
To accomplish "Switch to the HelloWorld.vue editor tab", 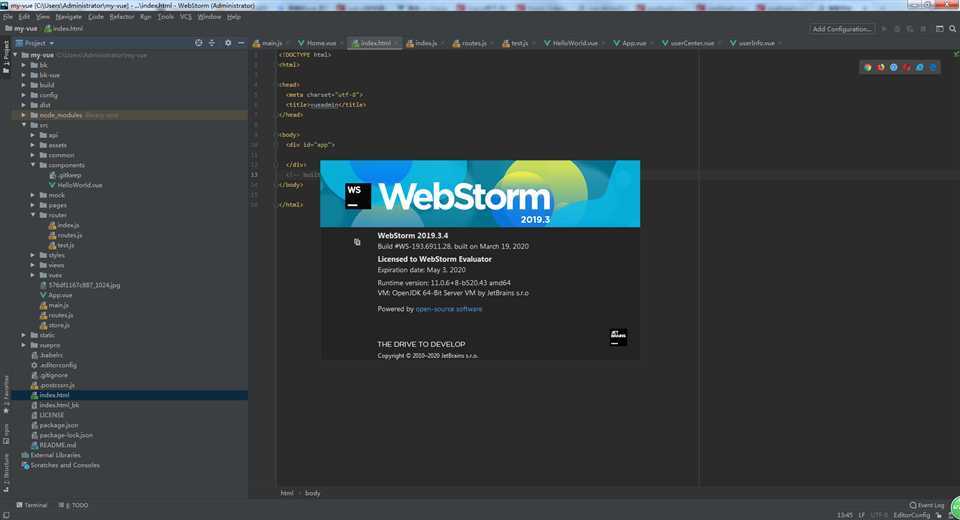I will [571, 43].
